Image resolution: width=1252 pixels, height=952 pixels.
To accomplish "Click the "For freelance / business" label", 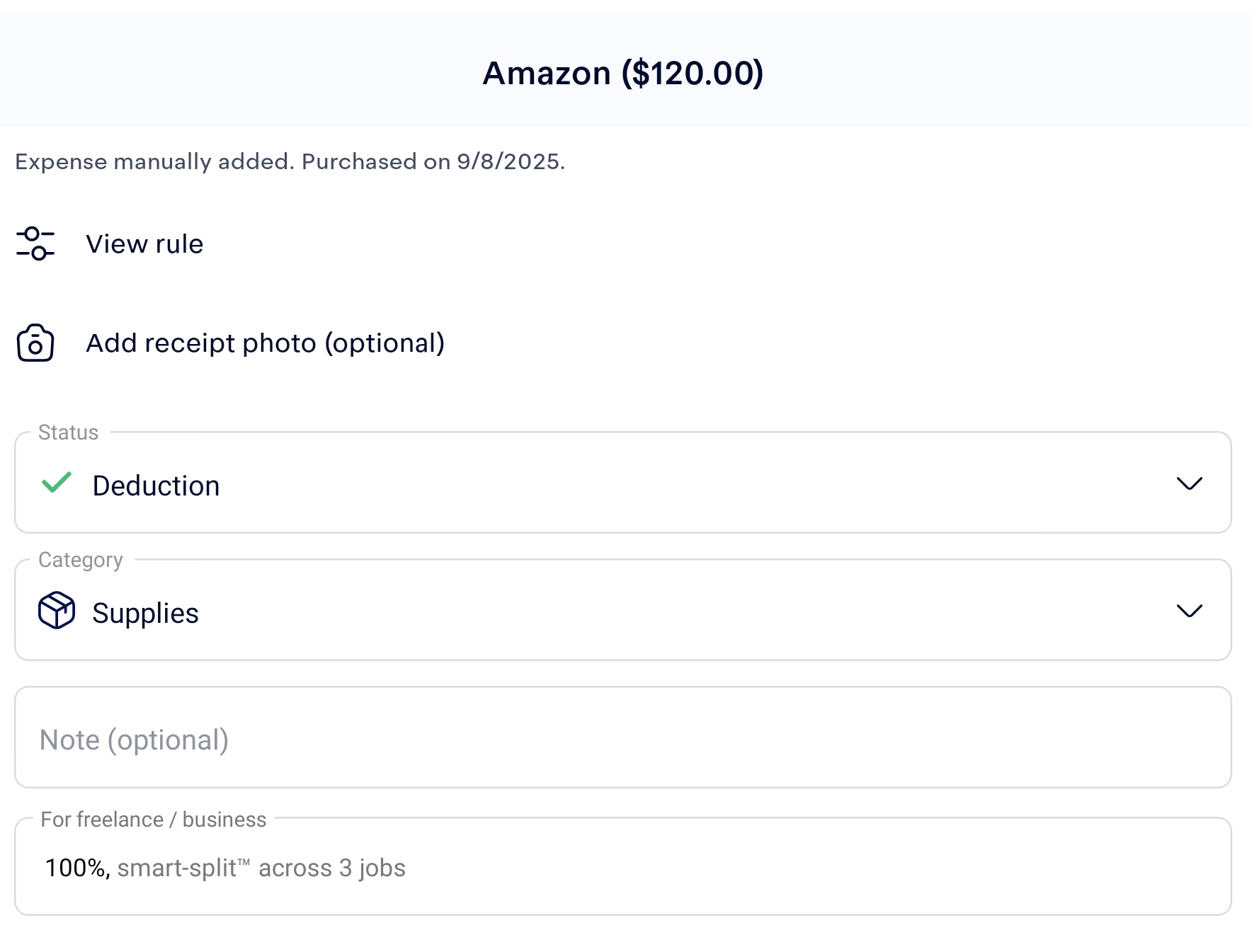I will click(x=153, y=820).
